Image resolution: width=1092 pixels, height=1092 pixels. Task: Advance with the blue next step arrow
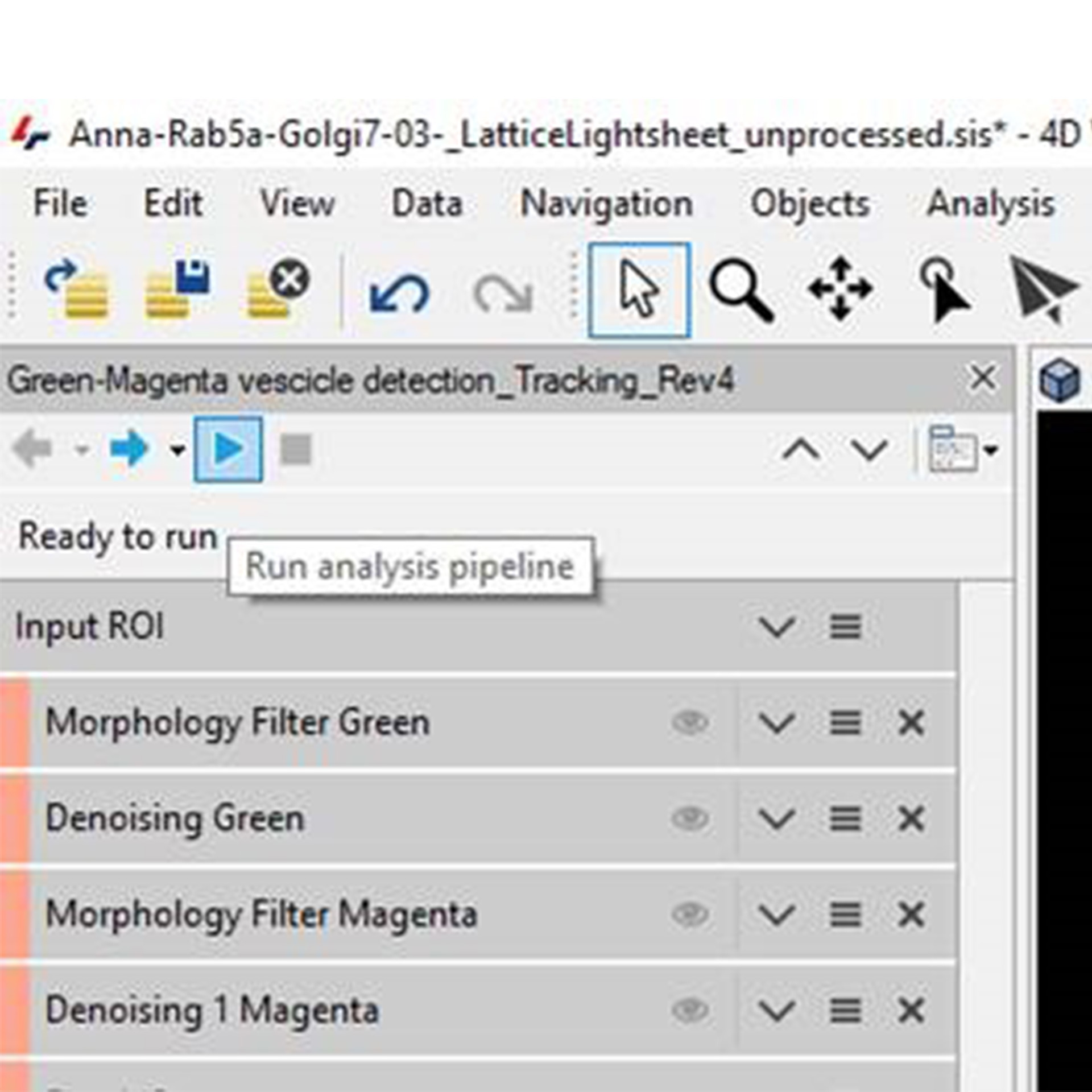(x=129, y=449)
